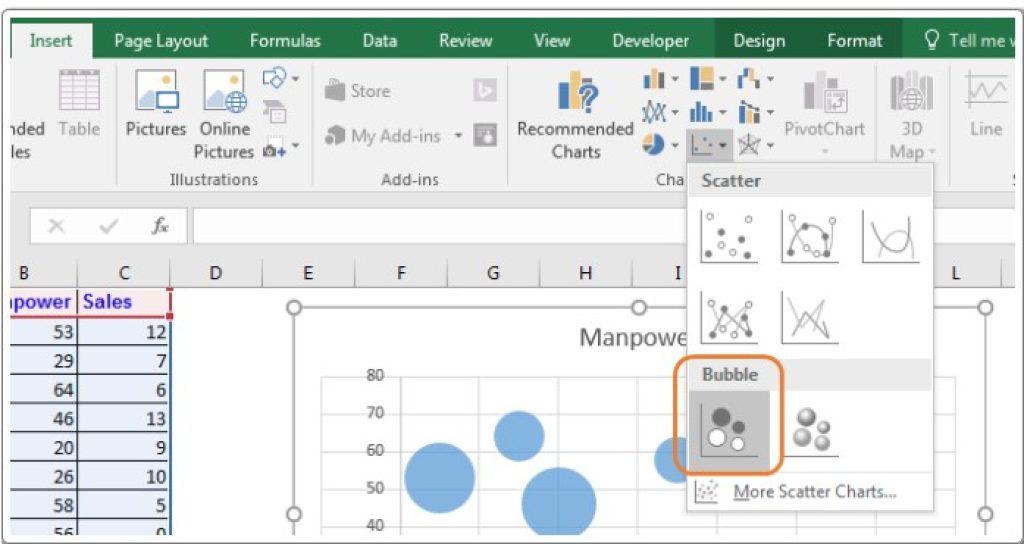Select column C header
Viewport: 1024px width, 544px height.
[123, 274]
